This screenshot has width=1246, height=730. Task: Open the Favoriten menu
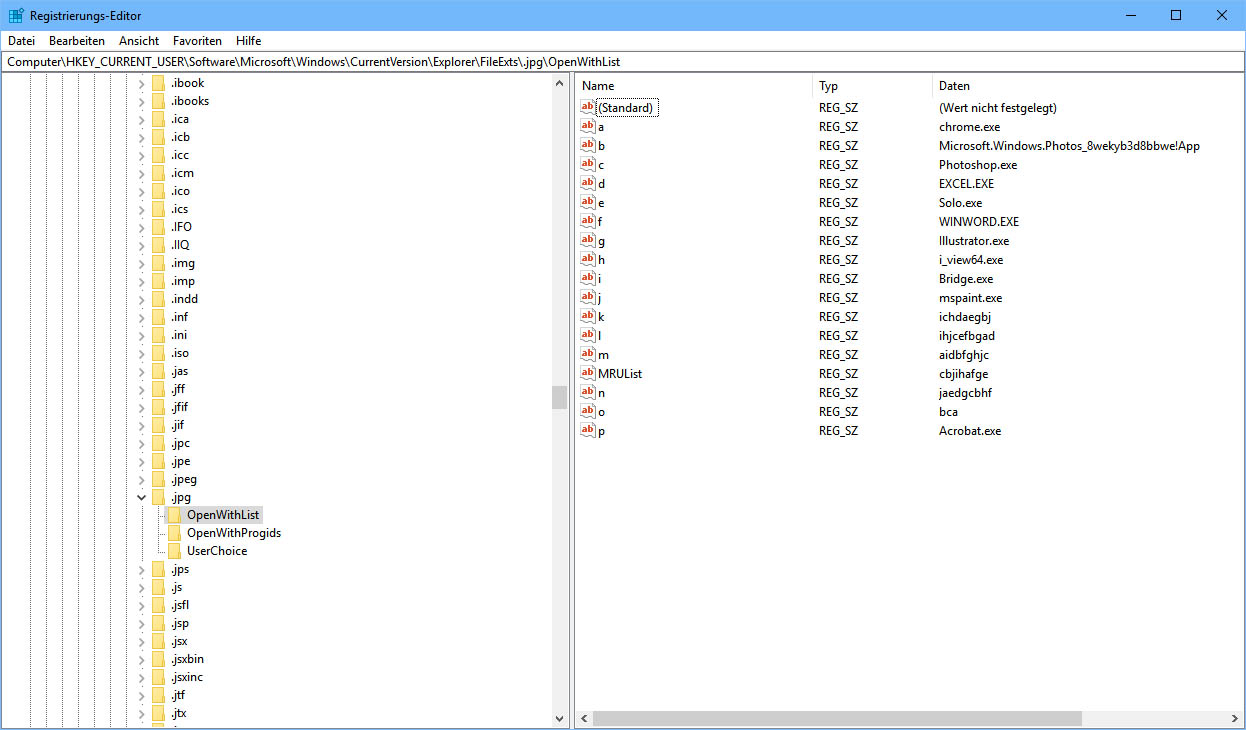(197, 41)
